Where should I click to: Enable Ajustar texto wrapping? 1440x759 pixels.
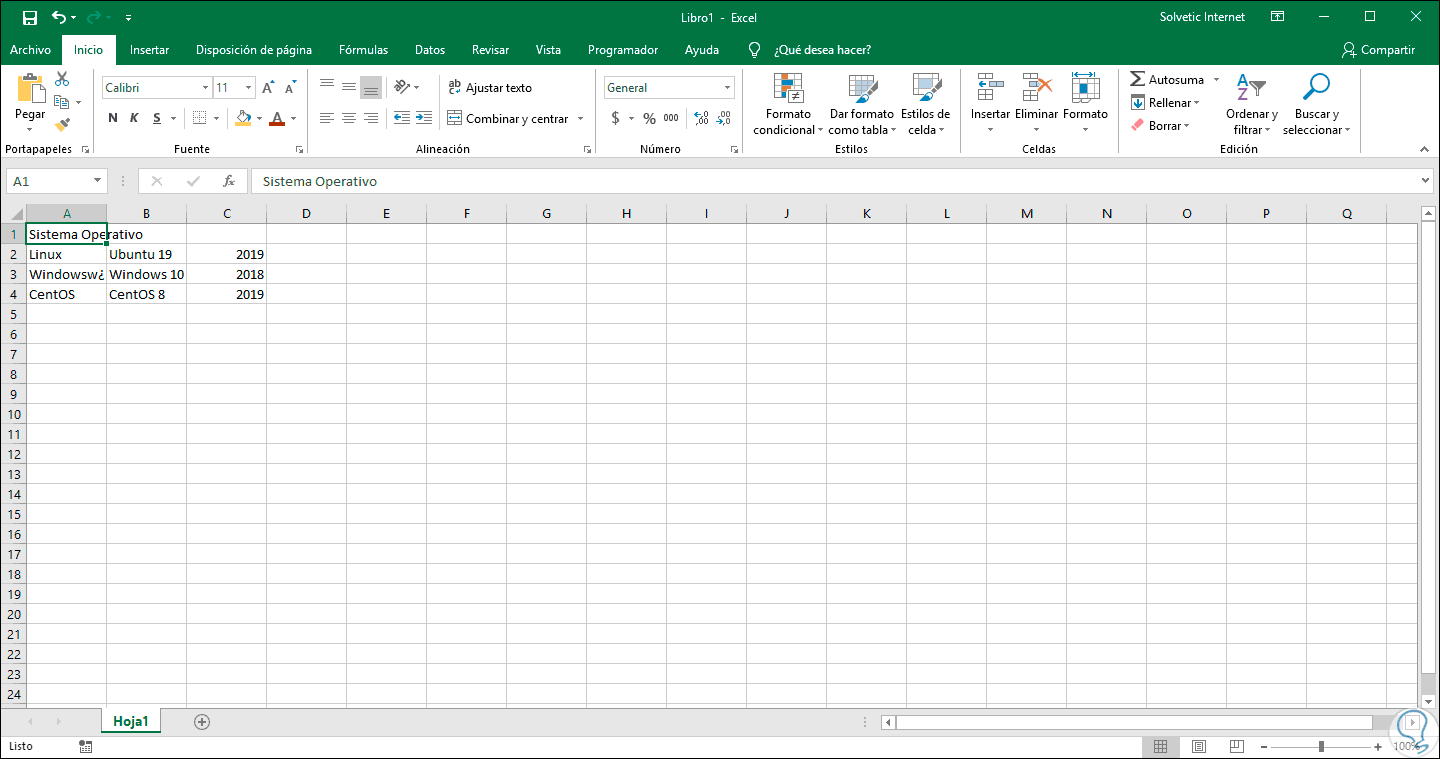tap(490, 88)
